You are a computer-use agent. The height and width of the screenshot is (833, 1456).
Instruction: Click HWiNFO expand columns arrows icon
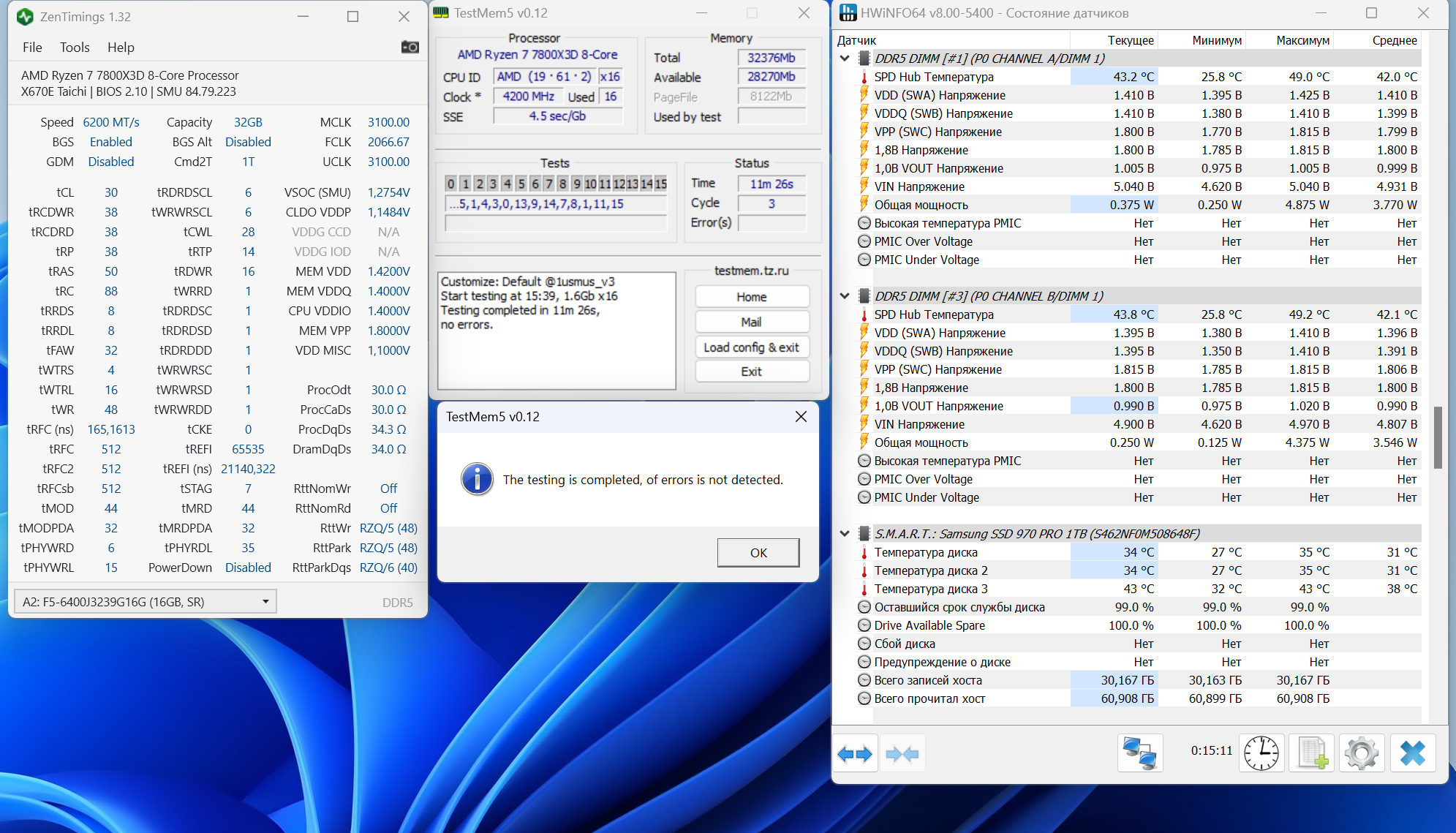[x=854, y=754]
